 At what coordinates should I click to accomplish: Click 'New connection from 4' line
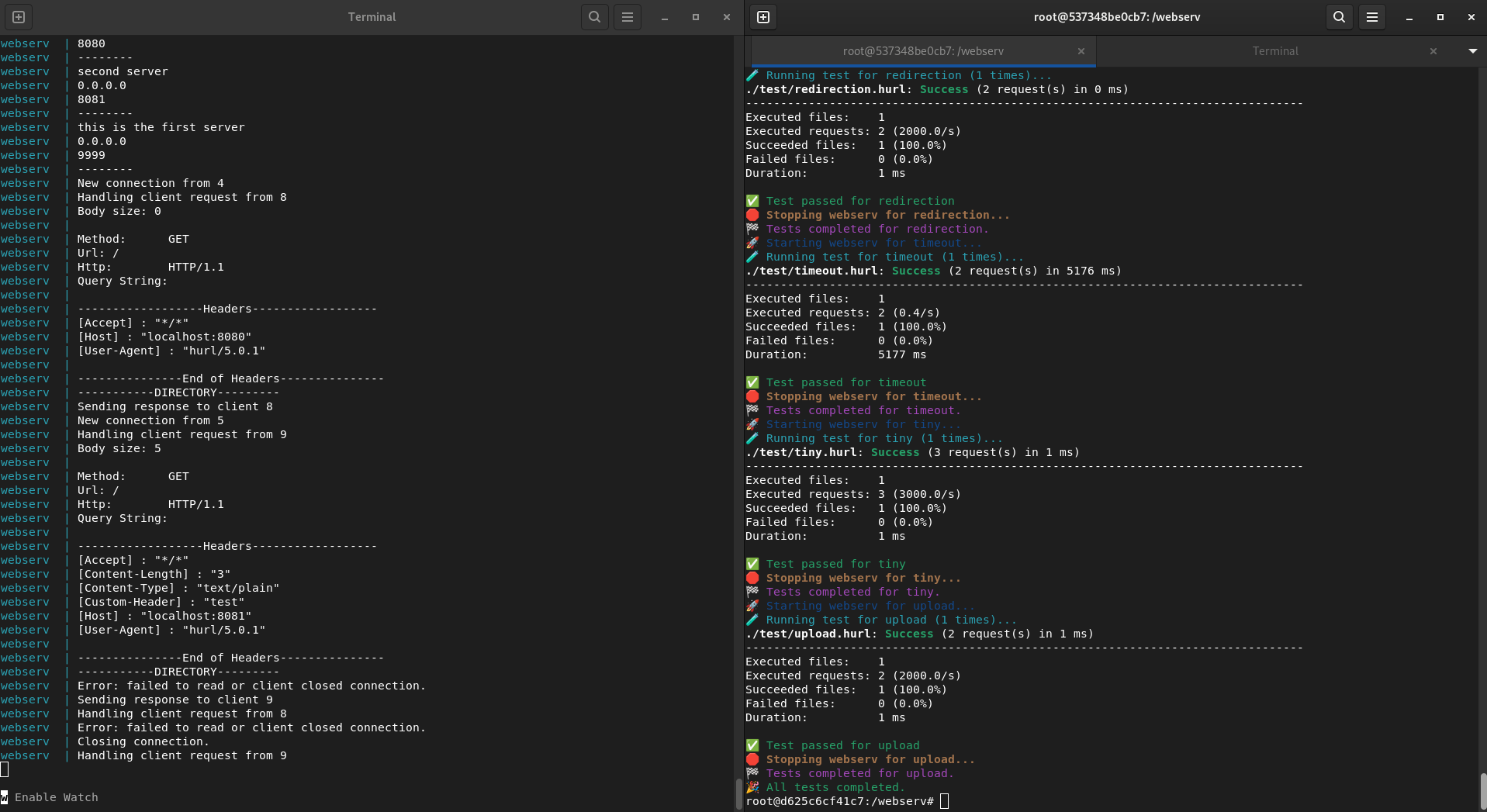click(150, 183)
